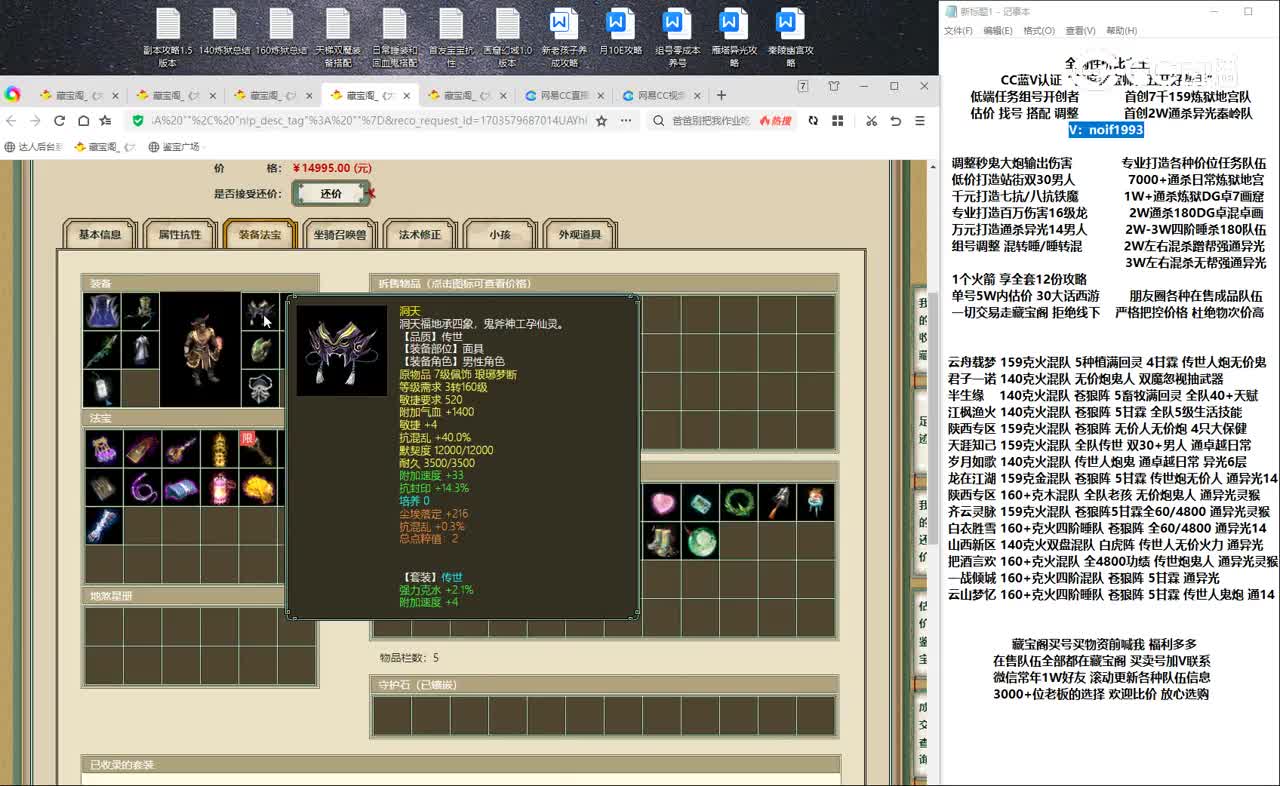Select the boots inventory item

point(660,541)
